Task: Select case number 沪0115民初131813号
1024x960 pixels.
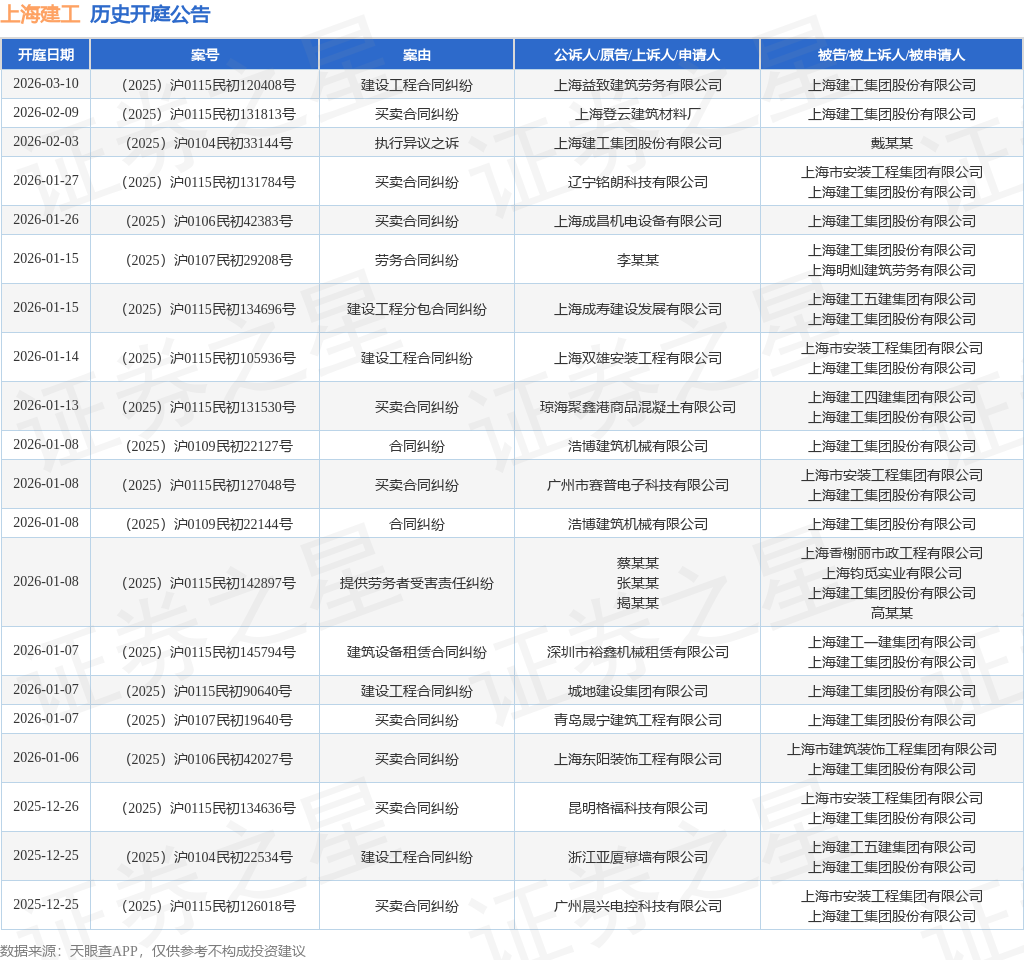Action: click(x=209, y=114)
